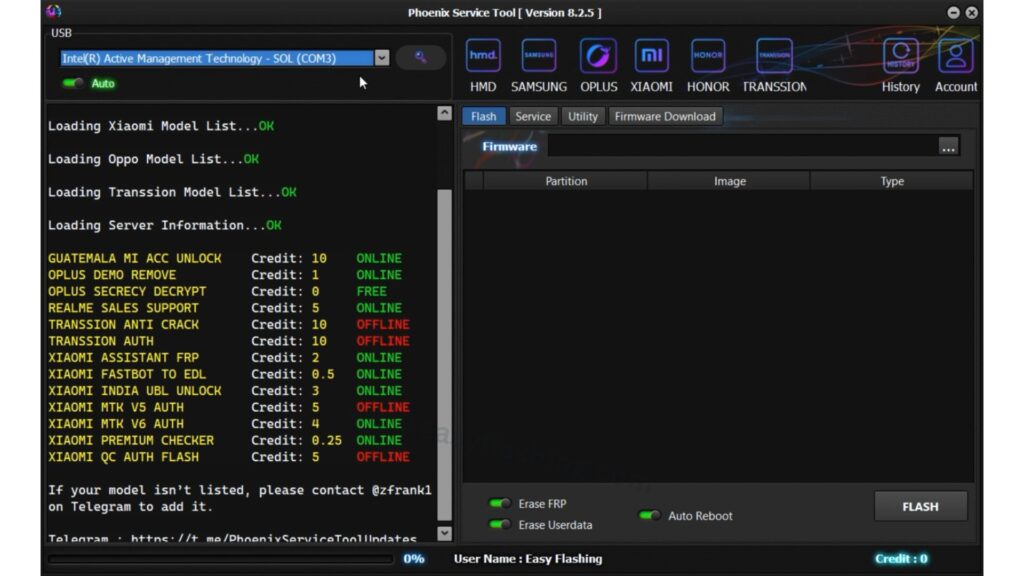Click the USB port search icon
Viewport: 1024px width, 576px height.
click(x=420, y=57)
